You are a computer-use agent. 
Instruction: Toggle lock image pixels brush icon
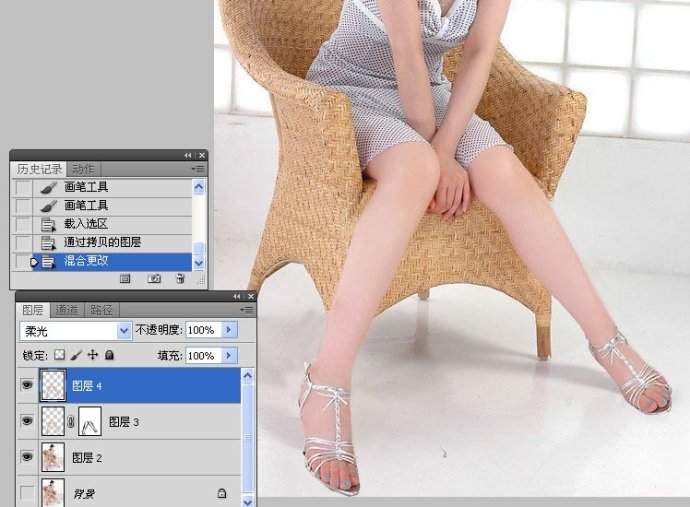(x=76, y=355)
